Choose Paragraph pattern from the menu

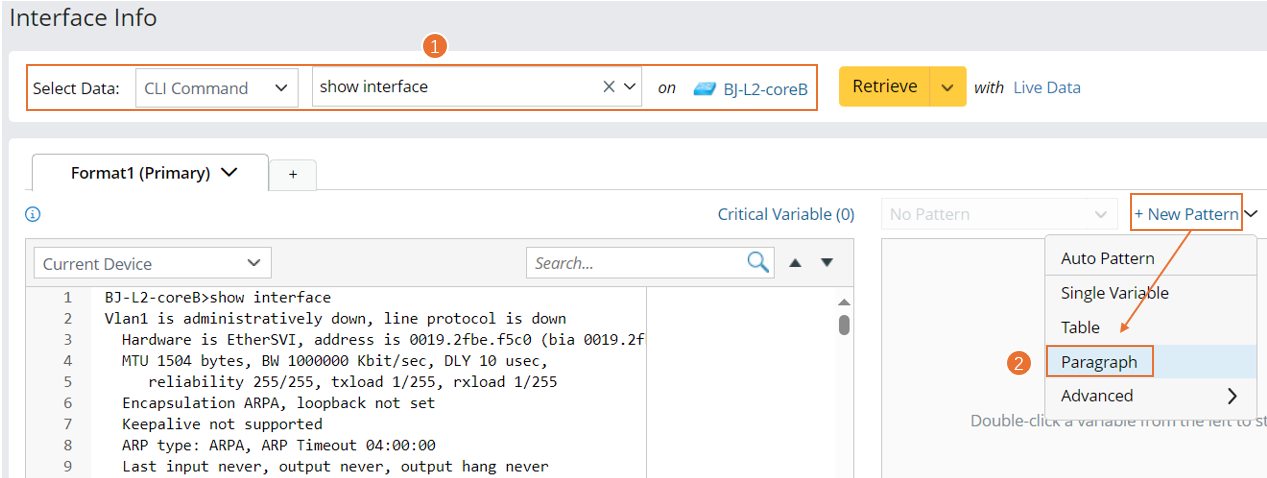(x=1150, y=362)
